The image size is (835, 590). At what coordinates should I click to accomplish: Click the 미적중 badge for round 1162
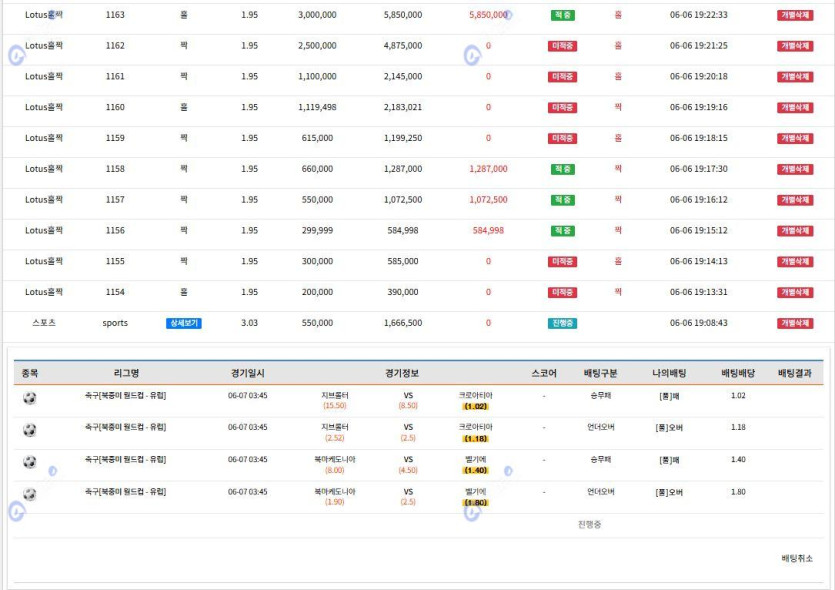(x=562, y=46)
